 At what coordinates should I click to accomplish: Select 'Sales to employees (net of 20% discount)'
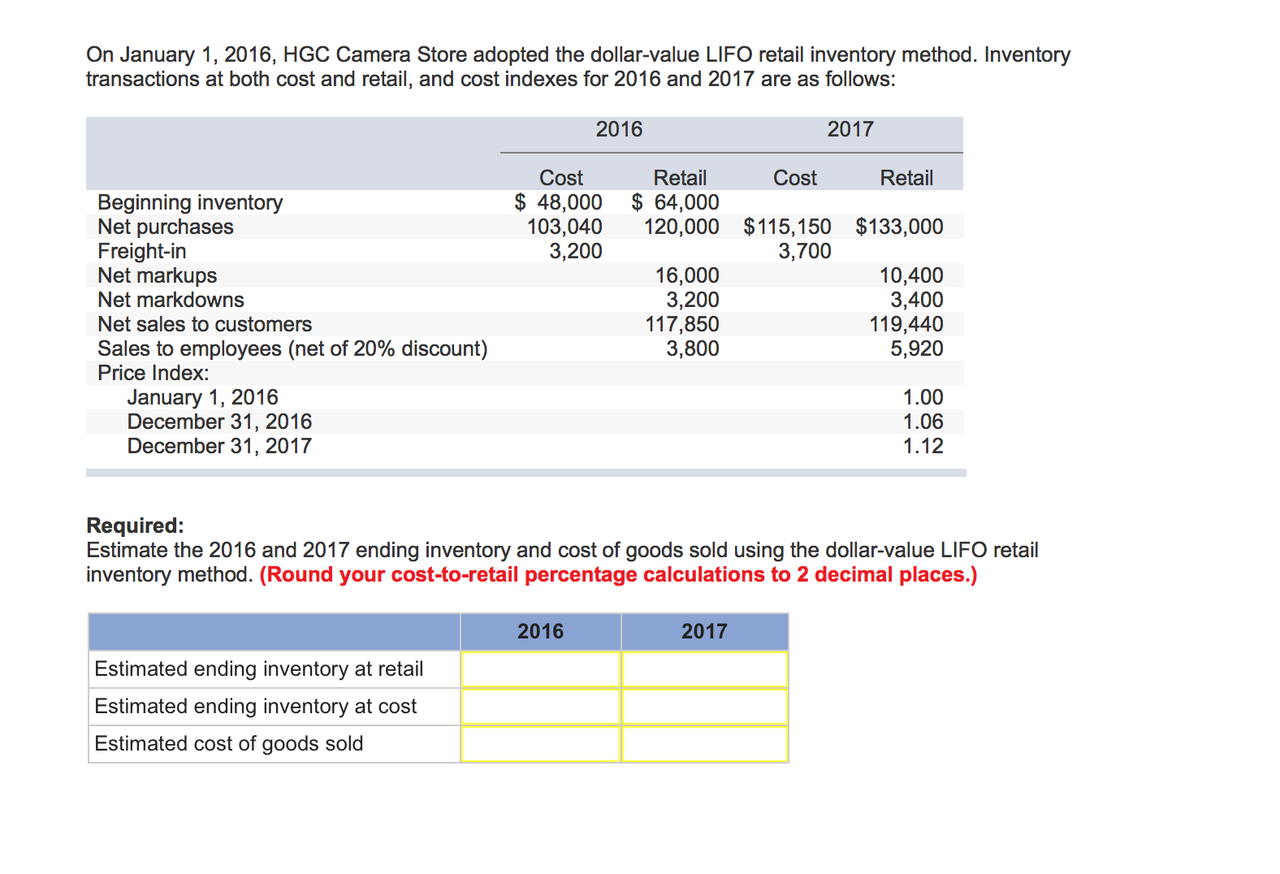pyautogui.click(x=292, y=349)
